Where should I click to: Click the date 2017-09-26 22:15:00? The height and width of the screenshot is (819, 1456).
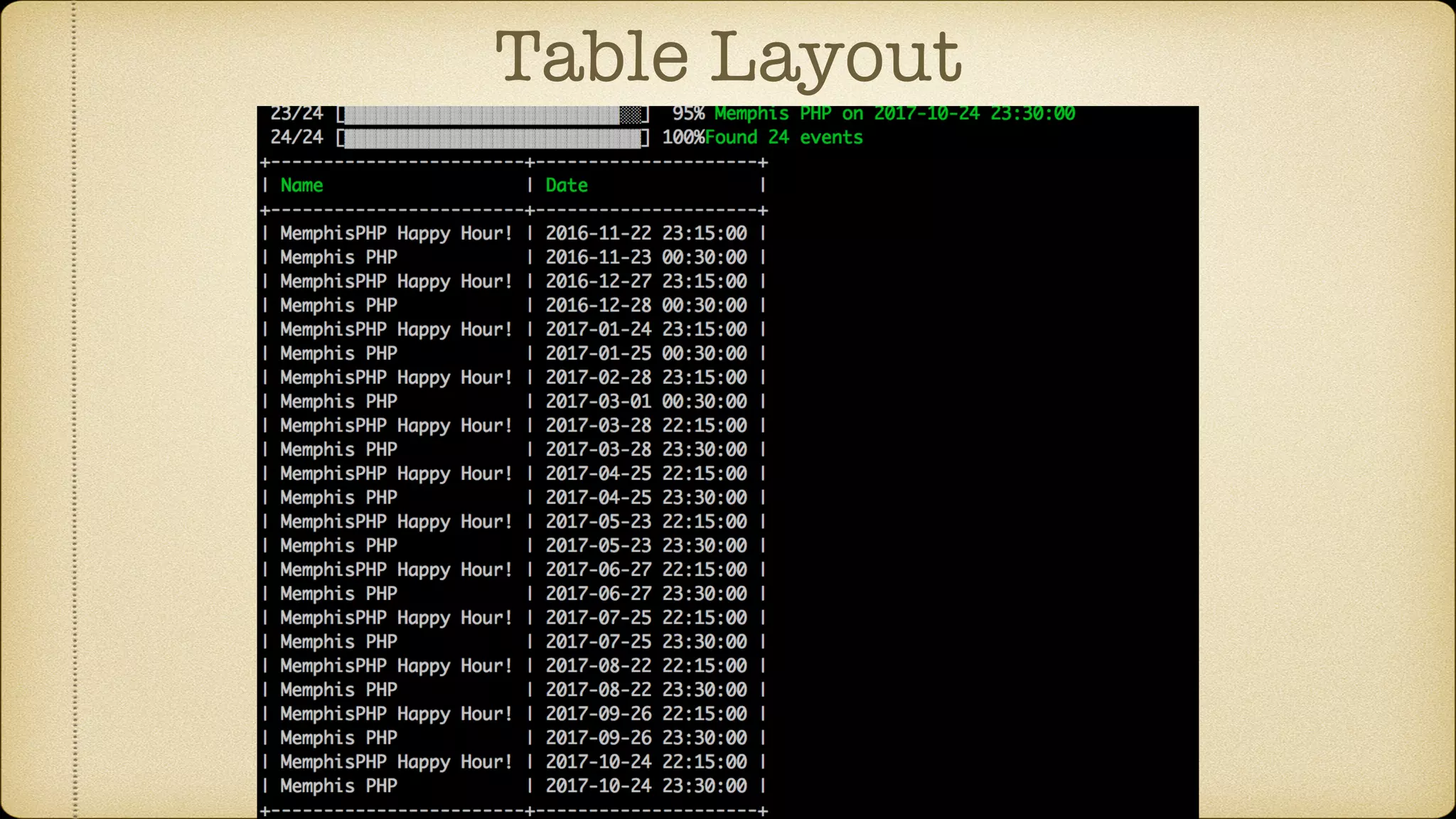coord(646,714)
